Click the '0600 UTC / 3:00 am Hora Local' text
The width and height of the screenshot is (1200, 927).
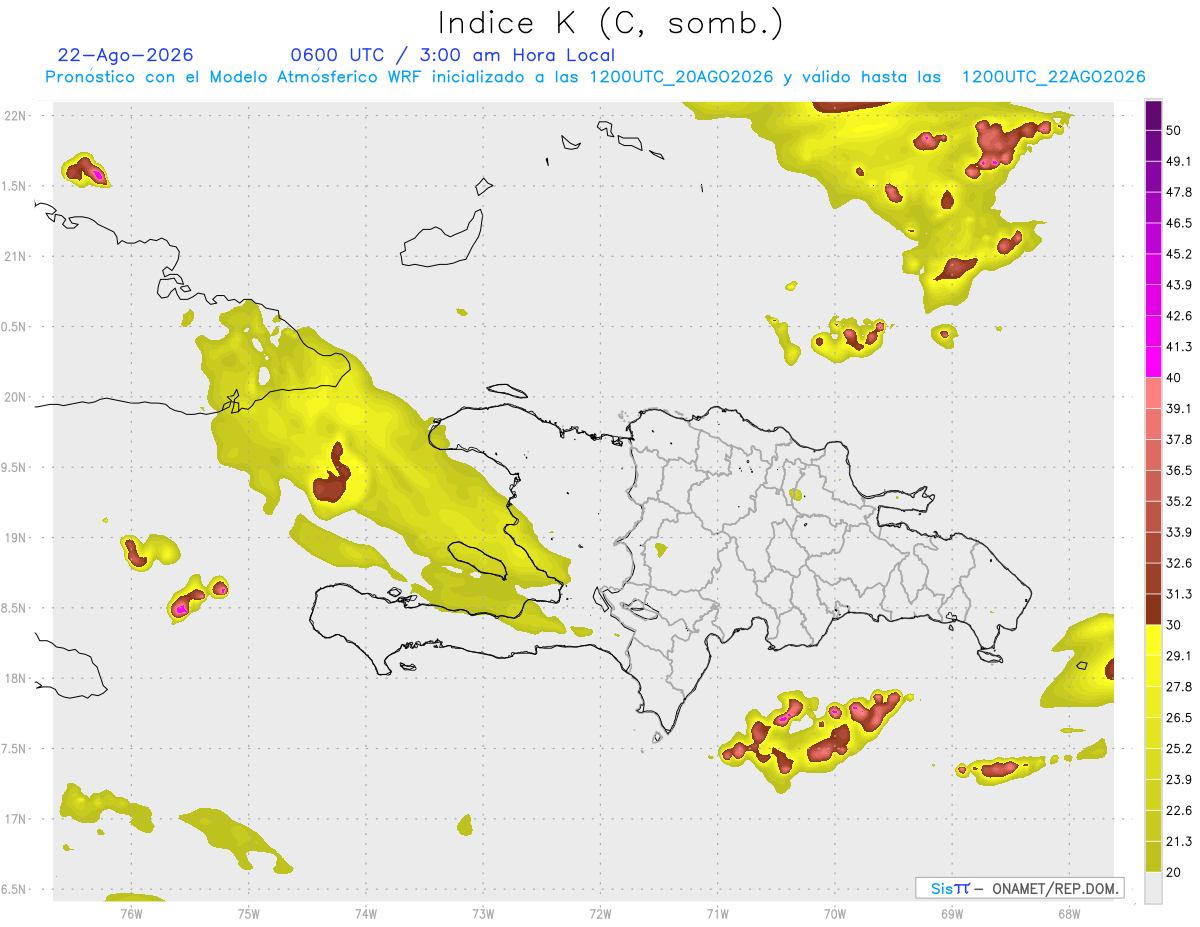tap(452, 55)
